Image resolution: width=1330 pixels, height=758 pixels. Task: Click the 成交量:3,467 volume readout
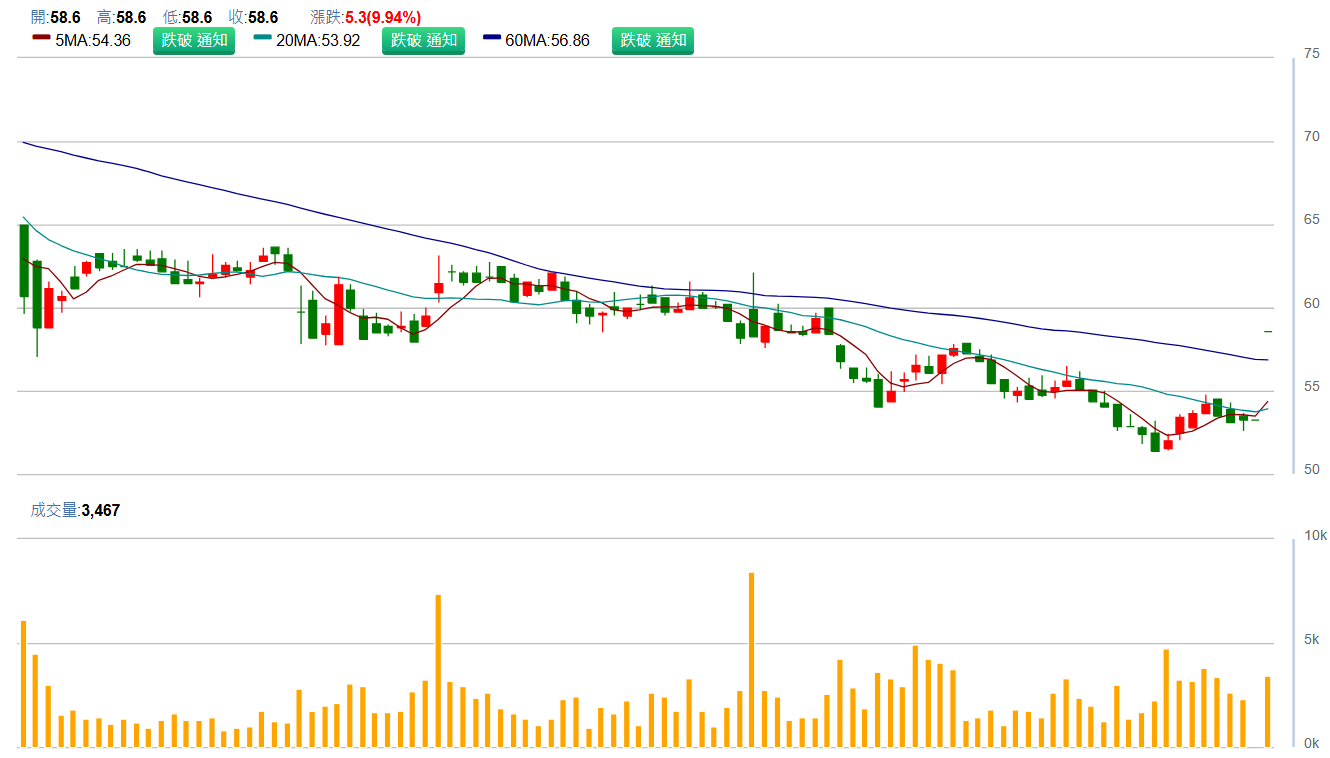(75, 510)
